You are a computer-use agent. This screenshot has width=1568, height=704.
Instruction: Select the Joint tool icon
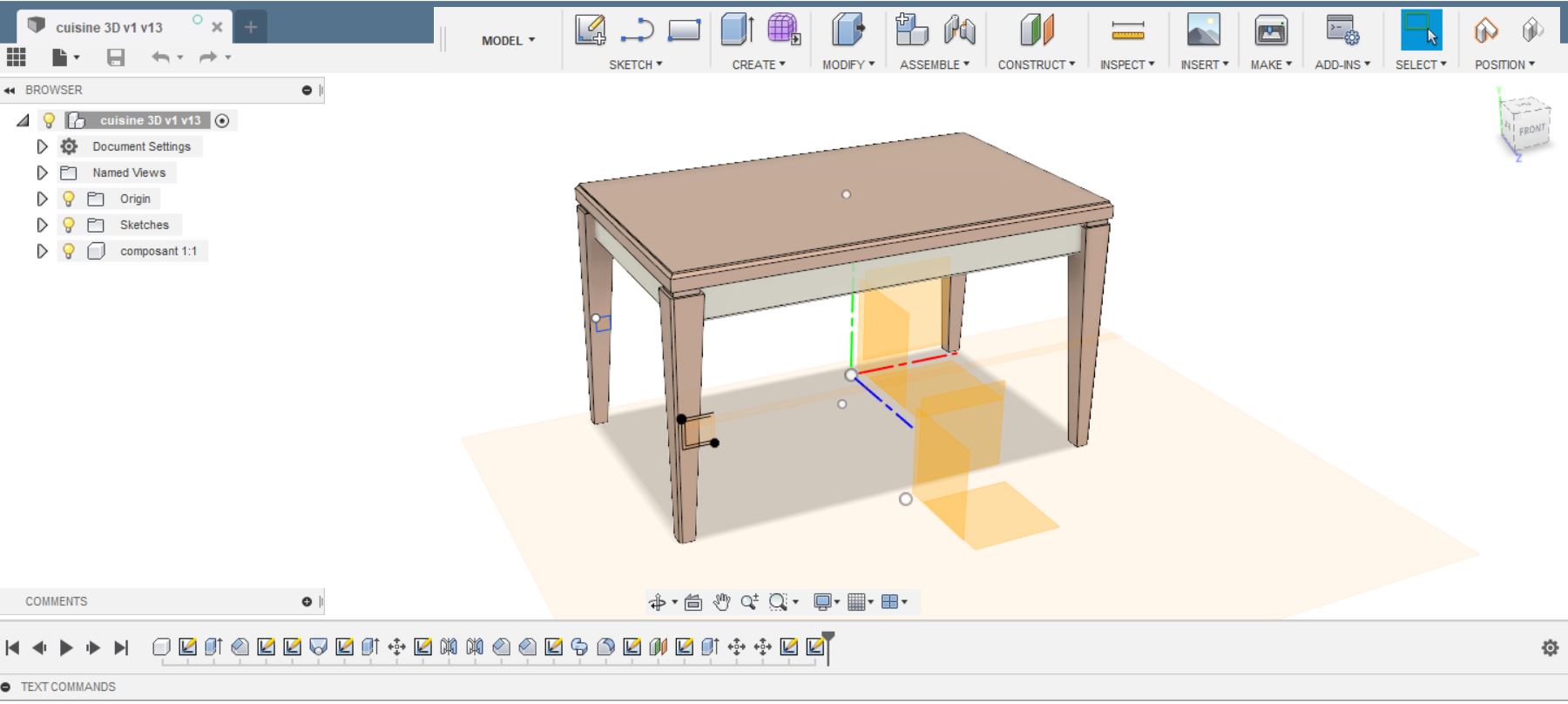point(959,30)
